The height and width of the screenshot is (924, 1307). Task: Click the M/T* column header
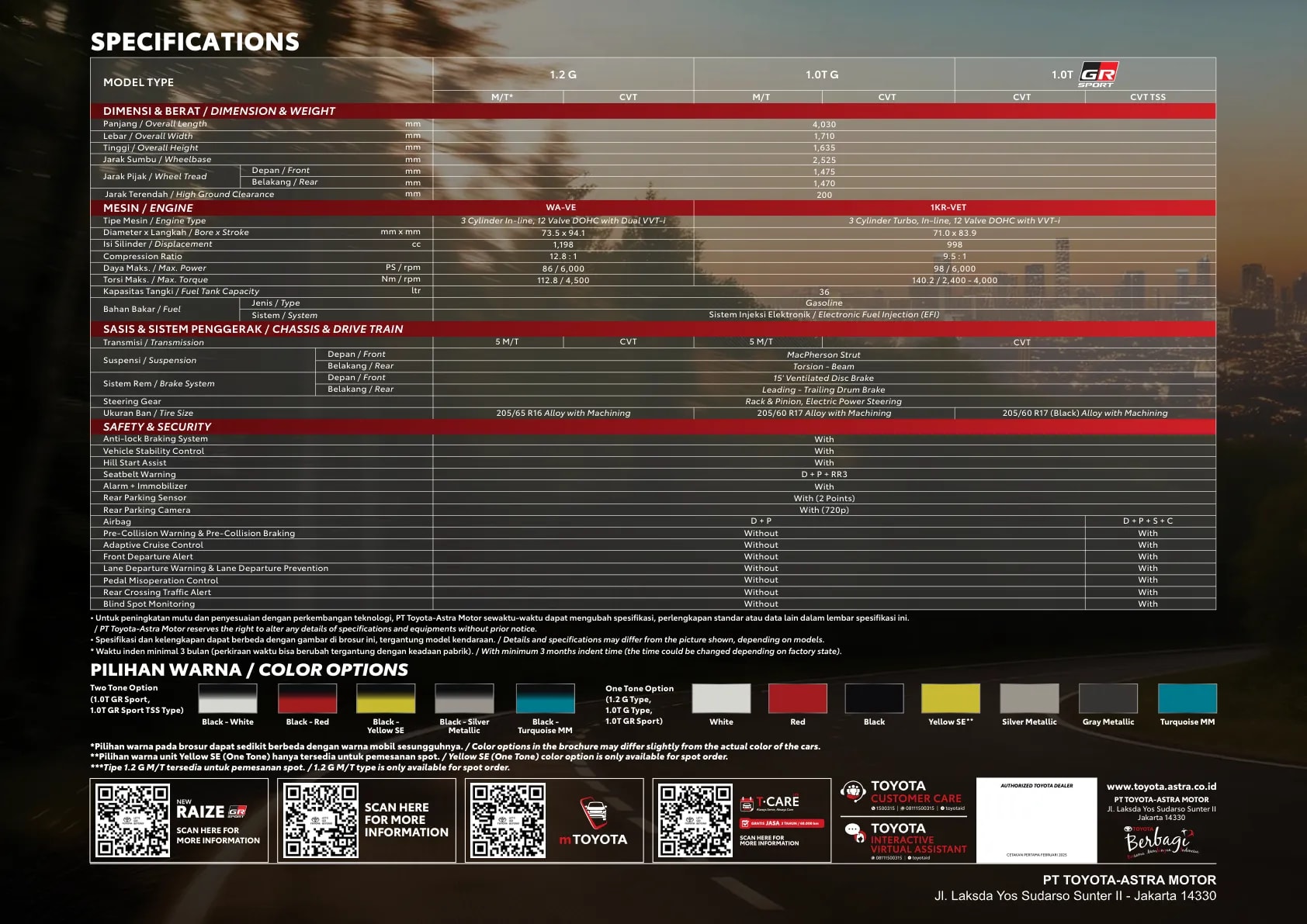click(x=502, y=97)
